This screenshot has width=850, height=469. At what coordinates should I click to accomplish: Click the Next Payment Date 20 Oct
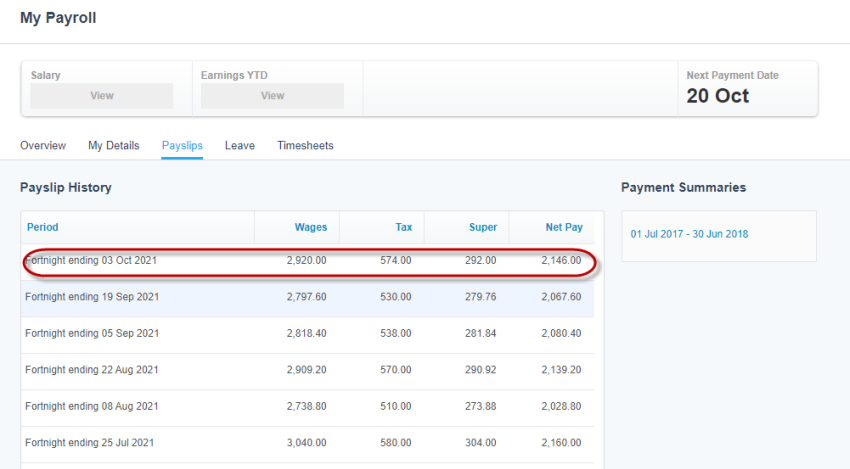pos(718,96)
